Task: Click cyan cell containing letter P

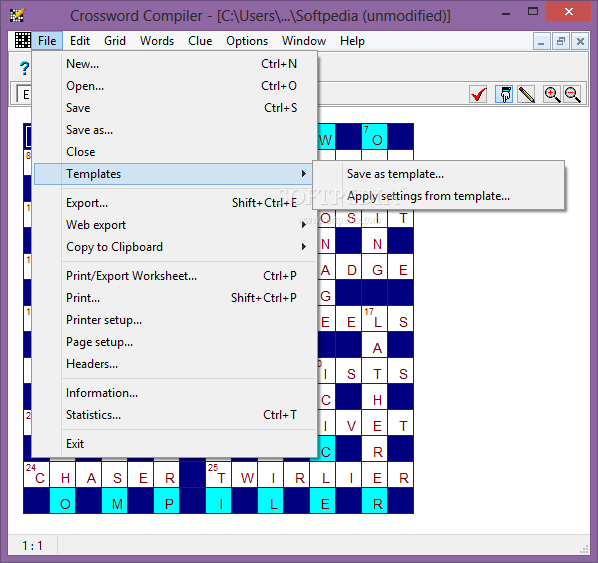Action: coord(167,500)
